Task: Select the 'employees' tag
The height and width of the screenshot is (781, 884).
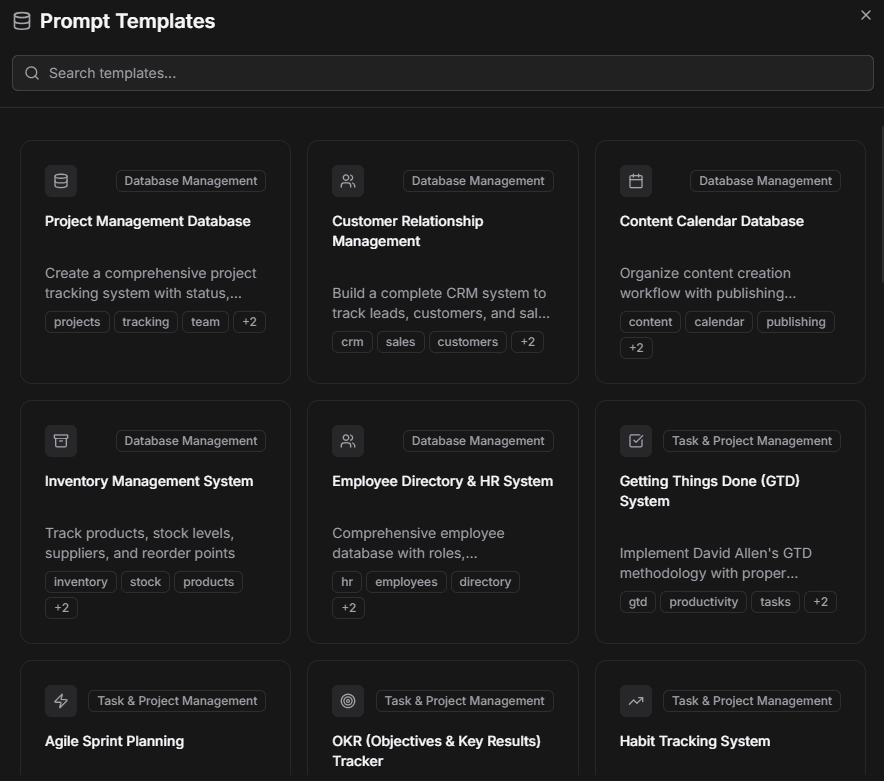Action: coord(406,582)
